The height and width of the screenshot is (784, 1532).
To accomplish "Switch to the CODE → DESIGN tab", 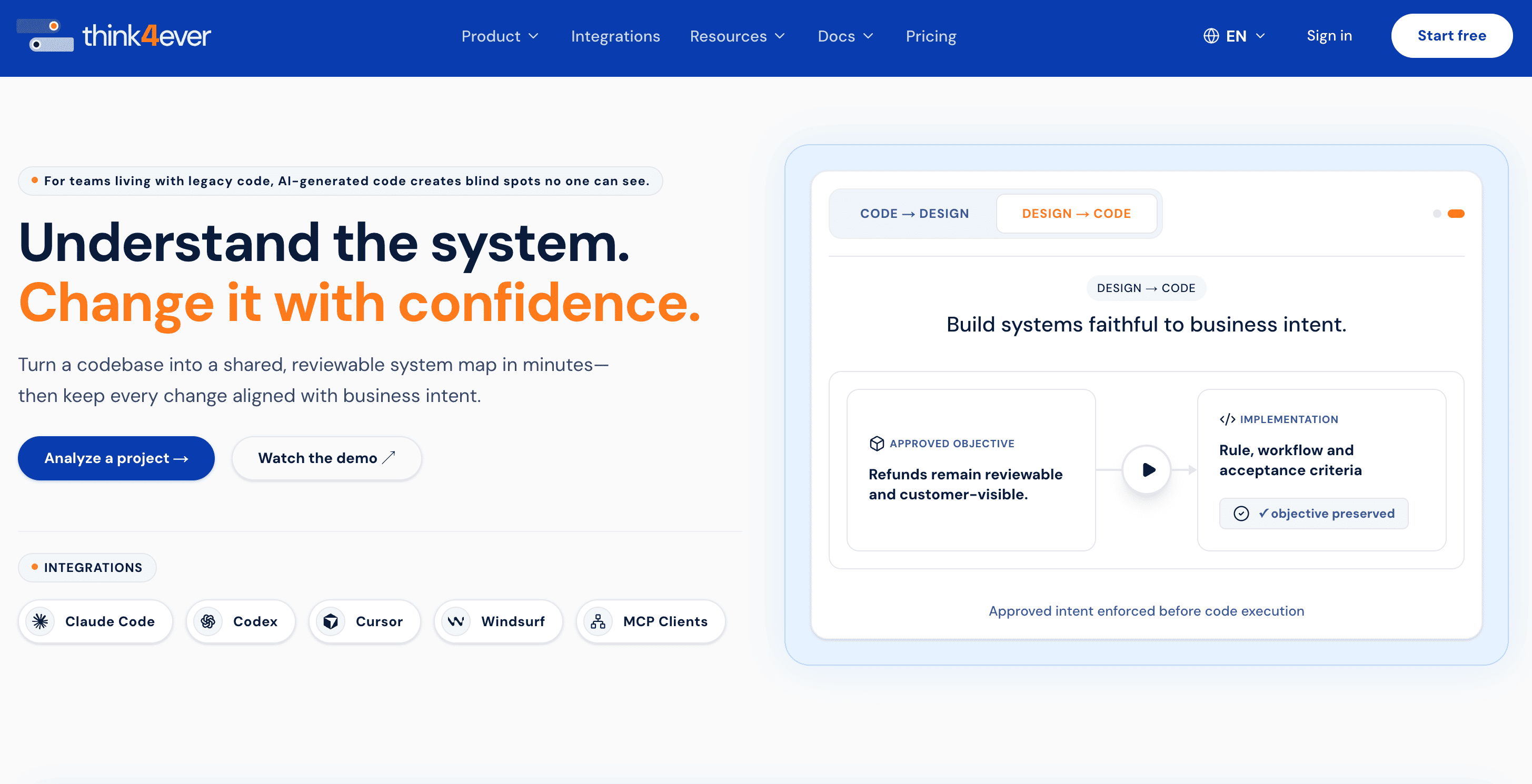I will (x=914, y=214).
